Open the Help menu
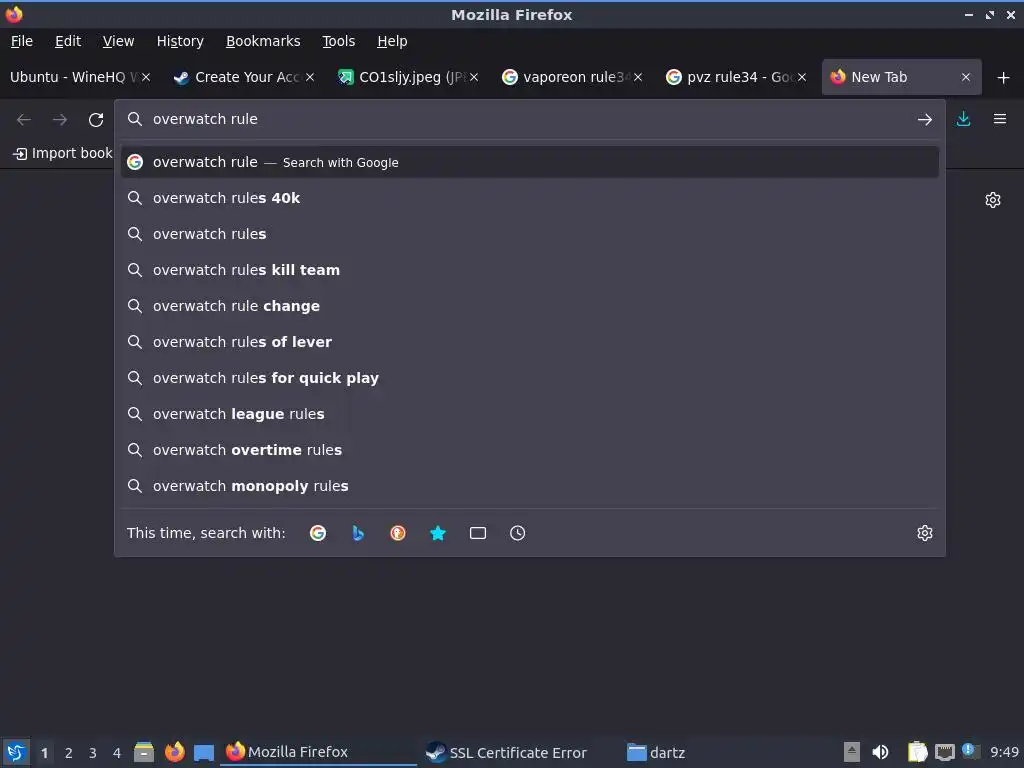The height and width of the screenshot is (768, 1024). (392, 41)
